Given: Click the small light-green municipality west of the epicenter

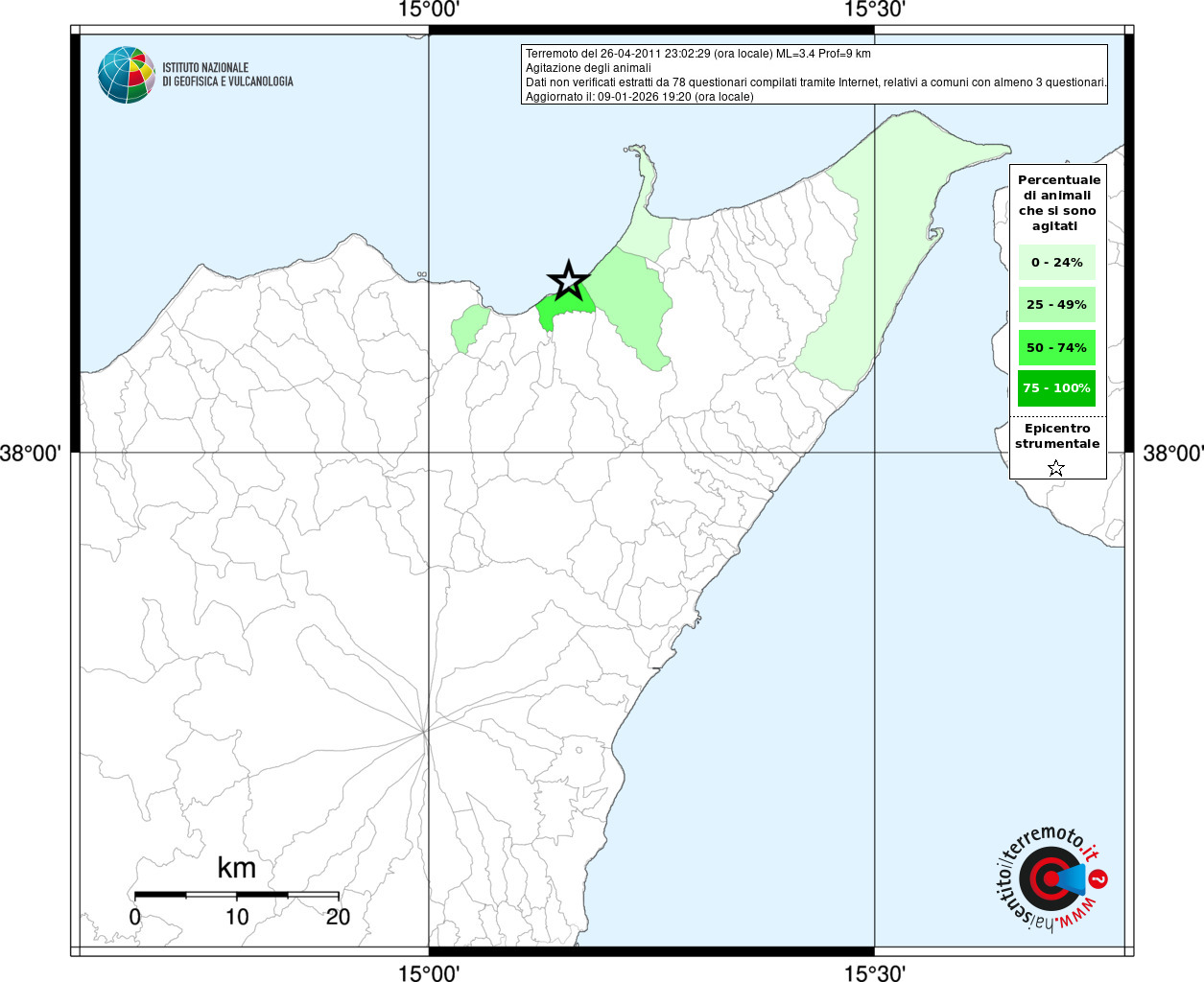Looking at the screenshot, I should (469, 327).
